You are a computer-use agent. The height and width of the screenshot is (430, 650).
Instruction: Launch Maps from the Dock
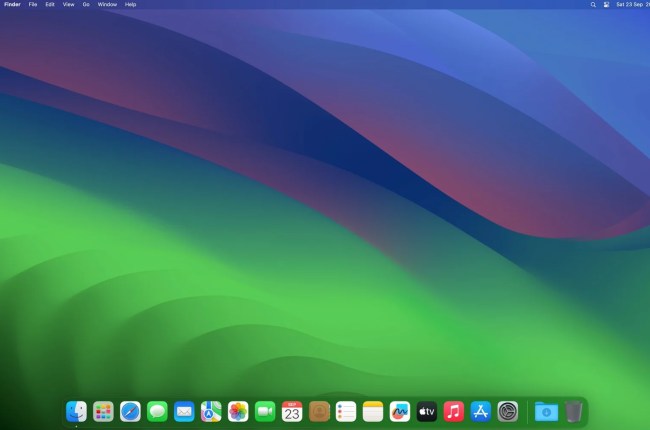(x=211, y=411)
